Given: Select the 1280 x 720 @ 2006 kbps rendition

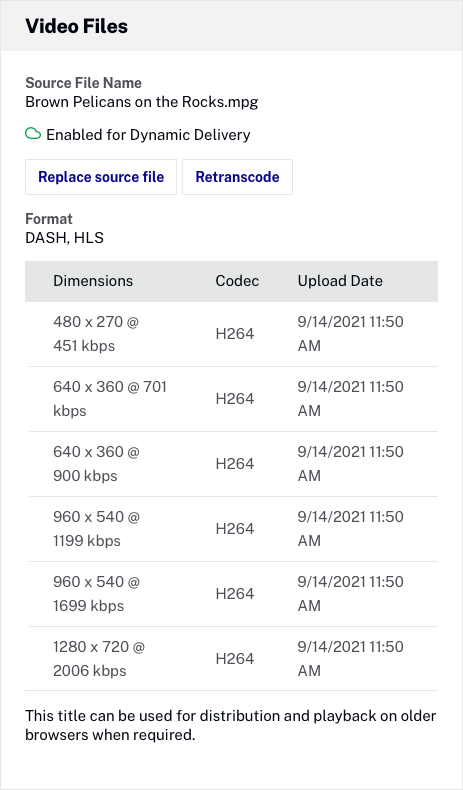Looking at the screenshot, I should tap(233, 659).
